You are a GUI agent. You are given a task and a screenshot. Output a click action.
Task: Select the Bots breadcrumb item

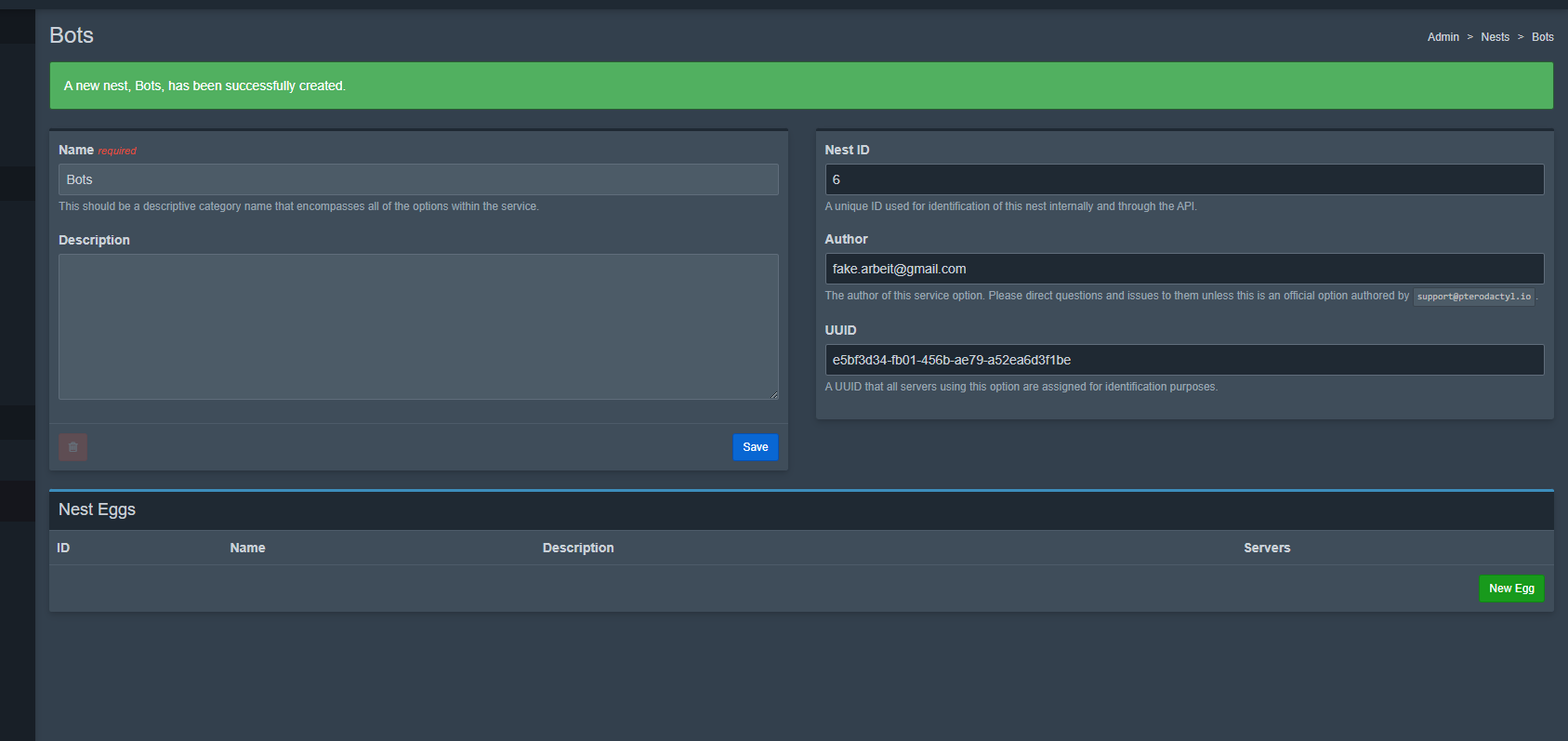[x=1542, y=37]
